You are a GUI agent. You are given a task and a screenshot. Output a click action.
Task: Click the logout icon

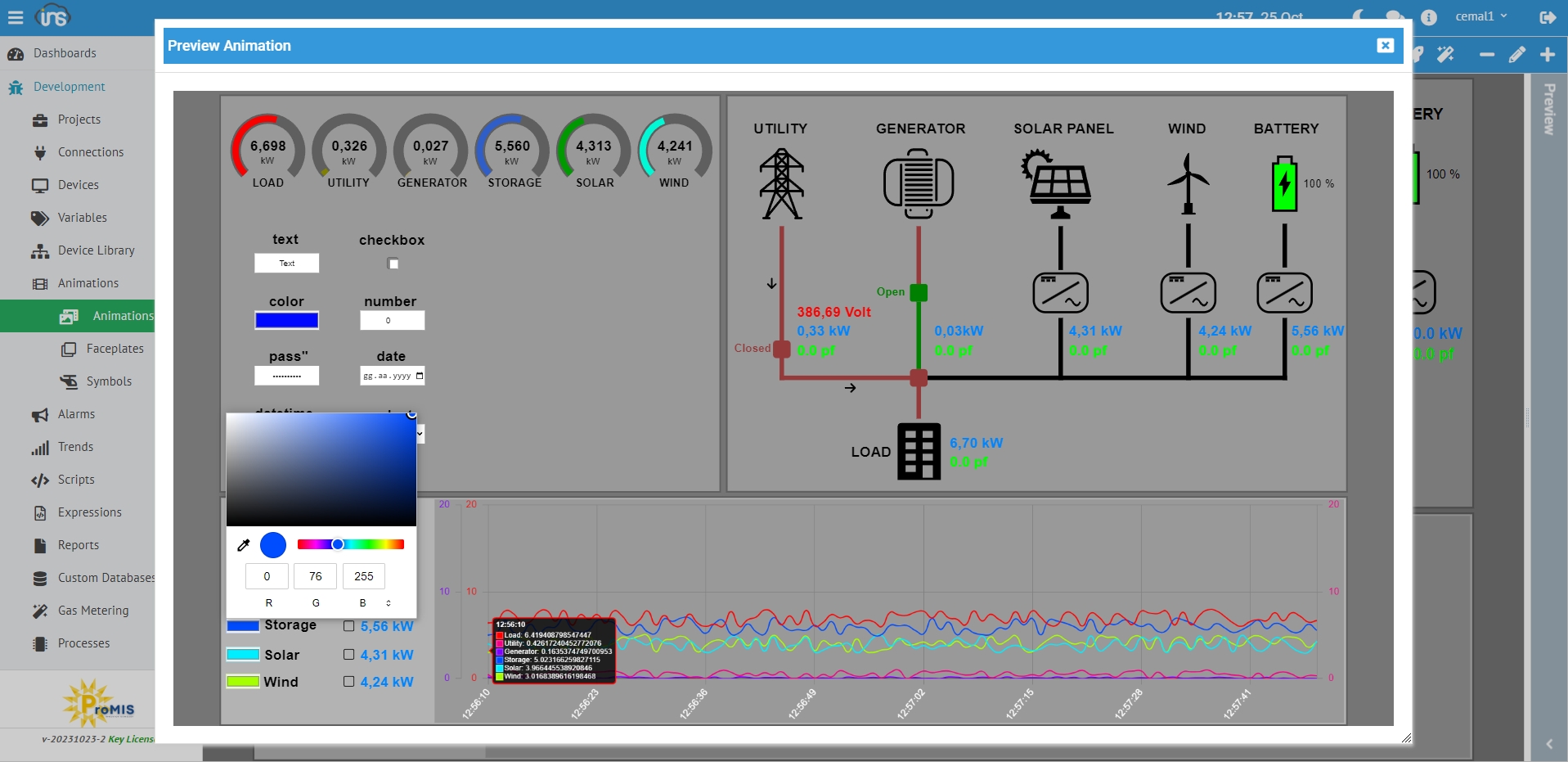point(1547,17)
